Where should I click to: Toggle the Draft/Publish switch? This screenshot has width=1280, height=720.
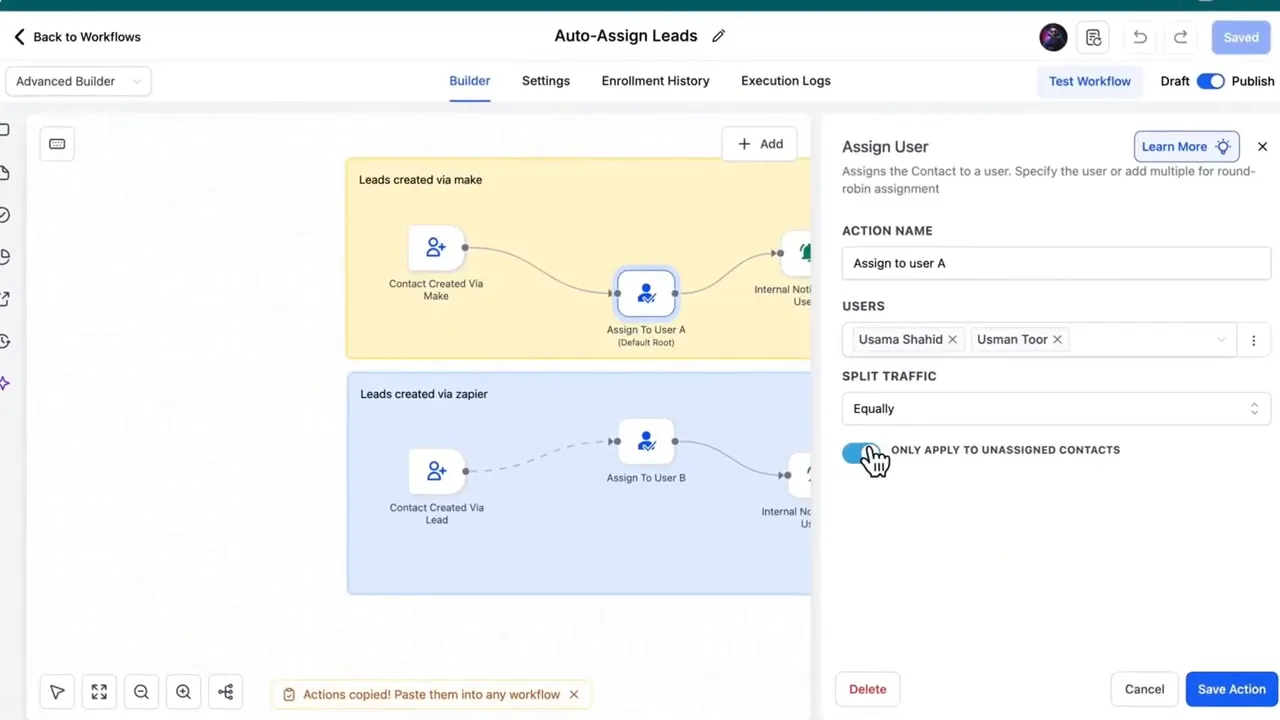[1210, 81]
